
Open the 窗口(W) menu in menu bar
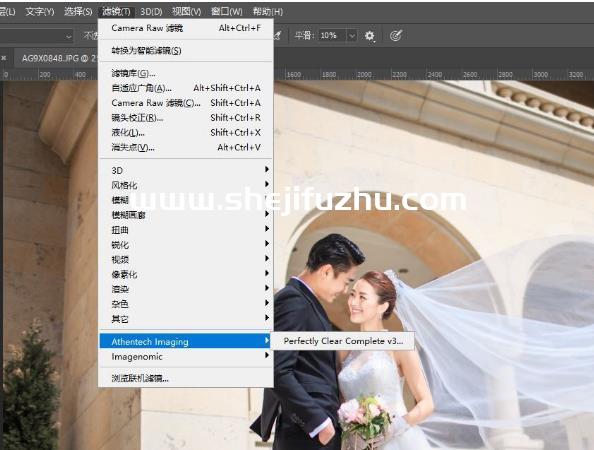pos(226,12)
